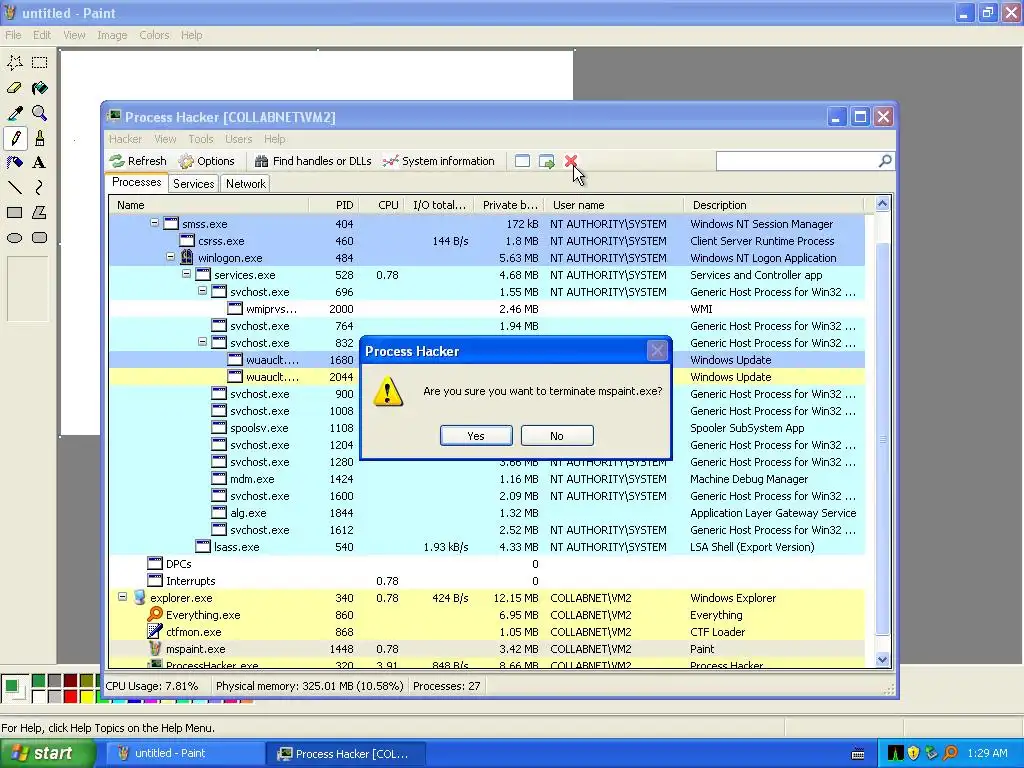Screen dimensions: 1024x768
Task: Sort by the Name column header
Action: click(x=209, y=205)
